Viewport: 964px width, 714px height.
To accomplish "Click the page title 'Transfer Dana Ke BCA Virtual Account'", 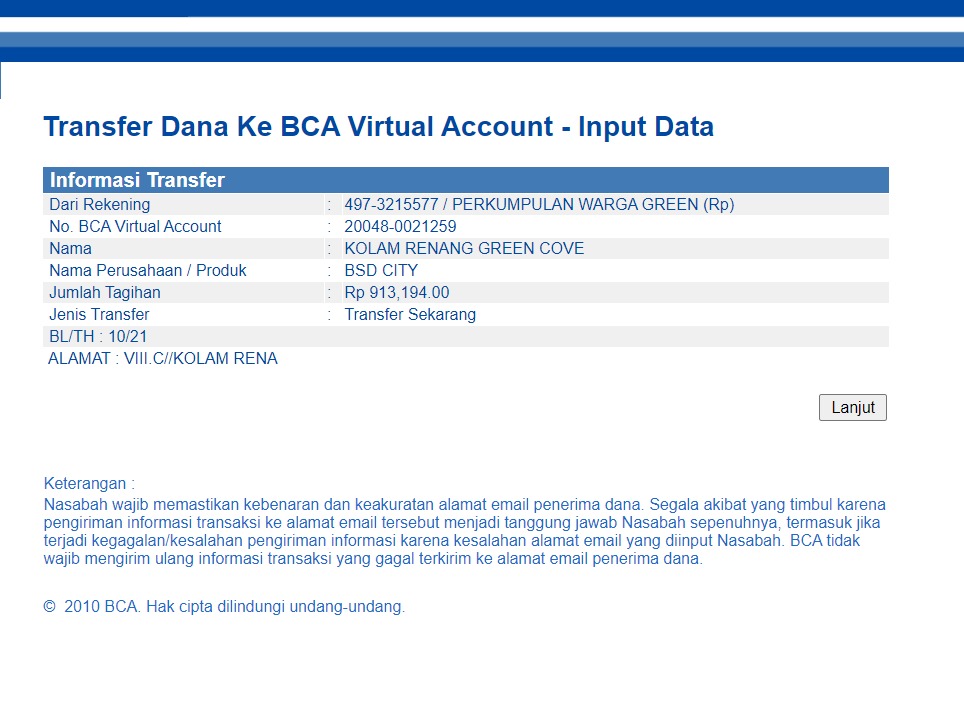I will 378,127.
